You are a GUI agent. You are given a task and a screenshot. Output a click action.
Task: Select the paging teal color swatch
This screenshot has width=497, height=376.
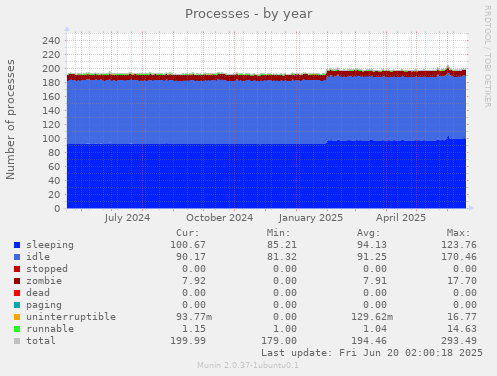pos(17,305)
